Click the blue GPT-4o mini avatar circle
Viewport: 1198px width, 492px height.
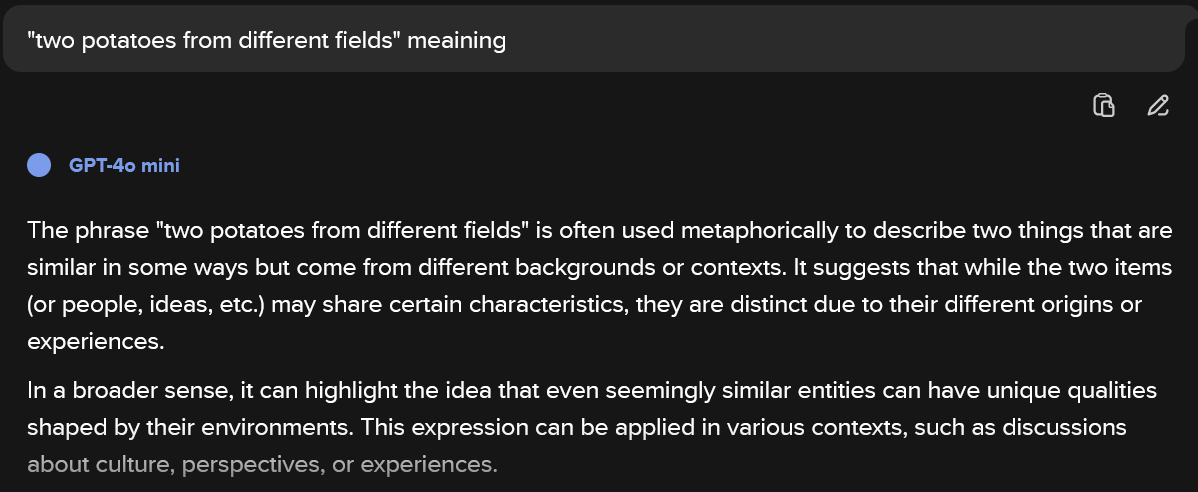pos(39,165)
